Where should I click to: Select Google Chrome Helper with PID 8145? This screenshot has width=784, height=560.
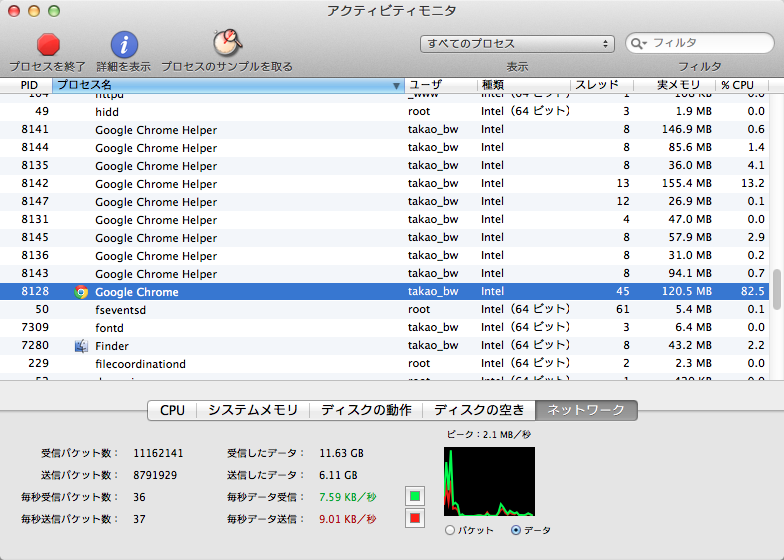coord(384,238)
